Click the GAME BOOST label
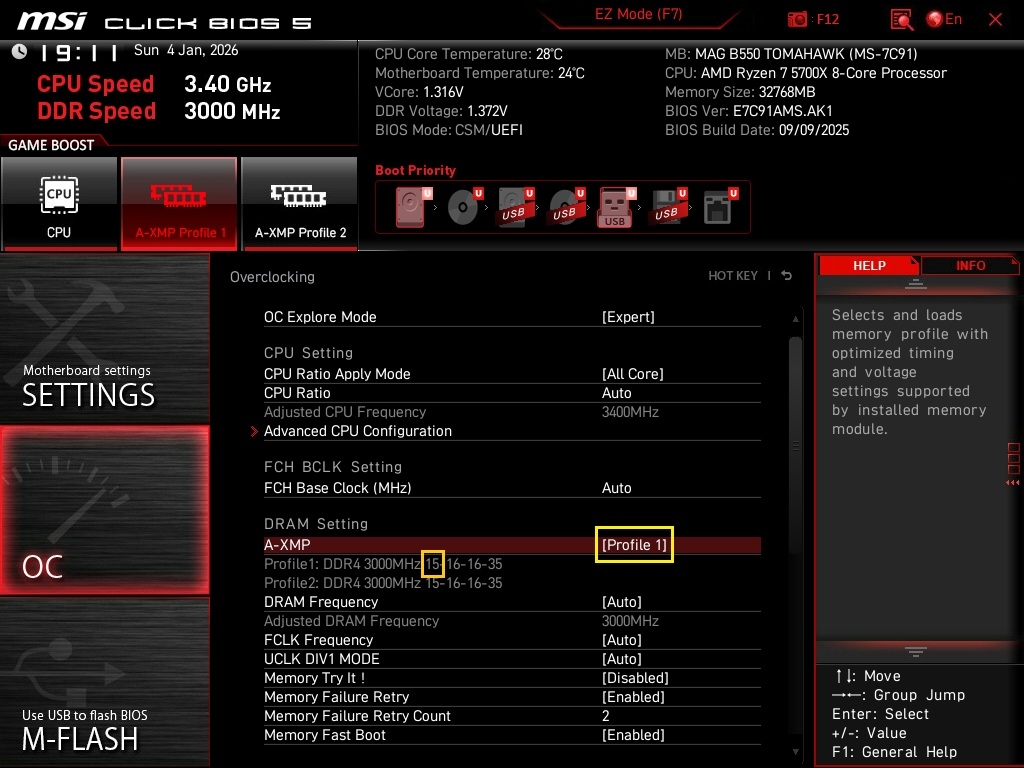 [51, 145]
